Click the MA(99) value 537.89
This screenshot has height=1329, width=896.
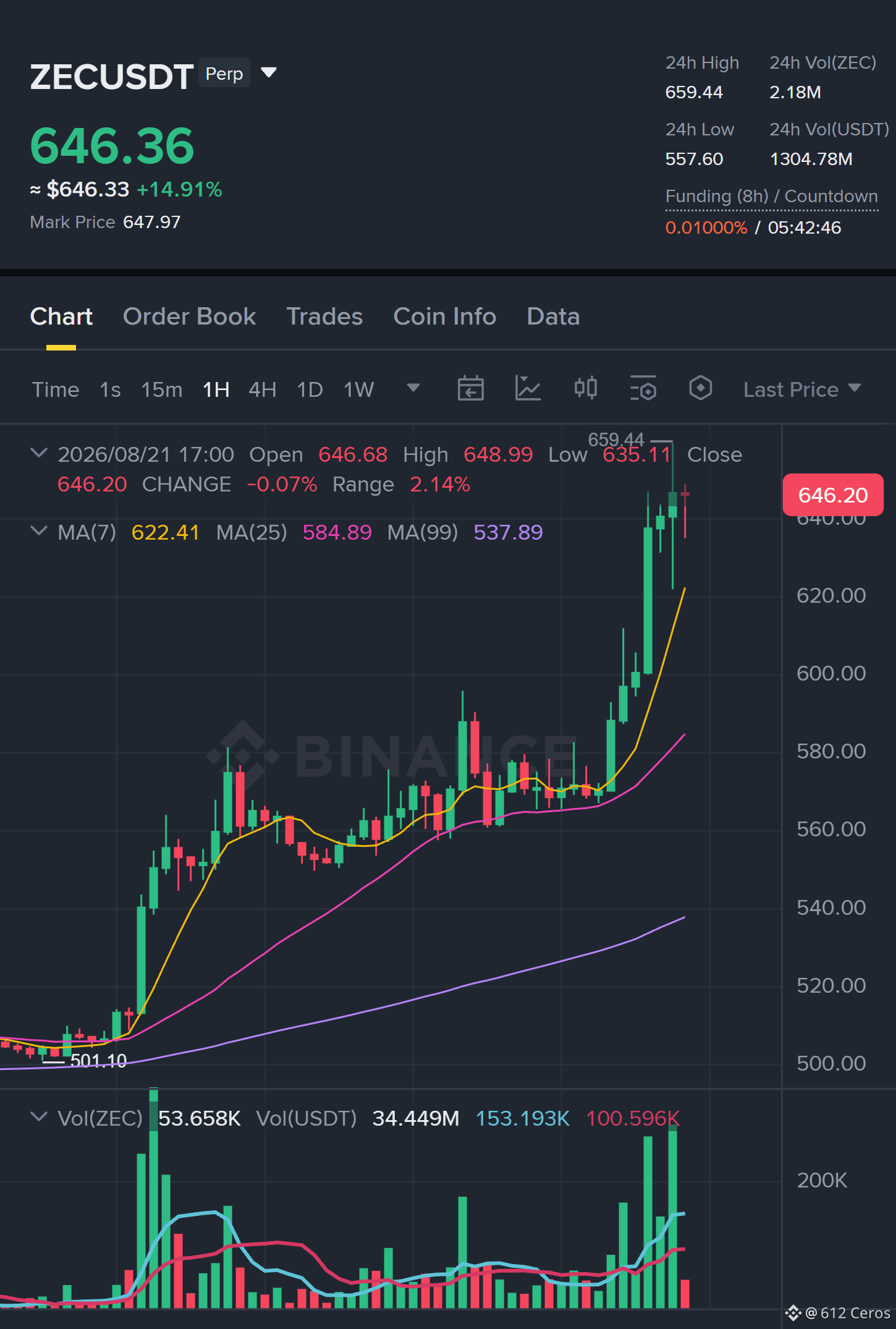click(508, 532)
